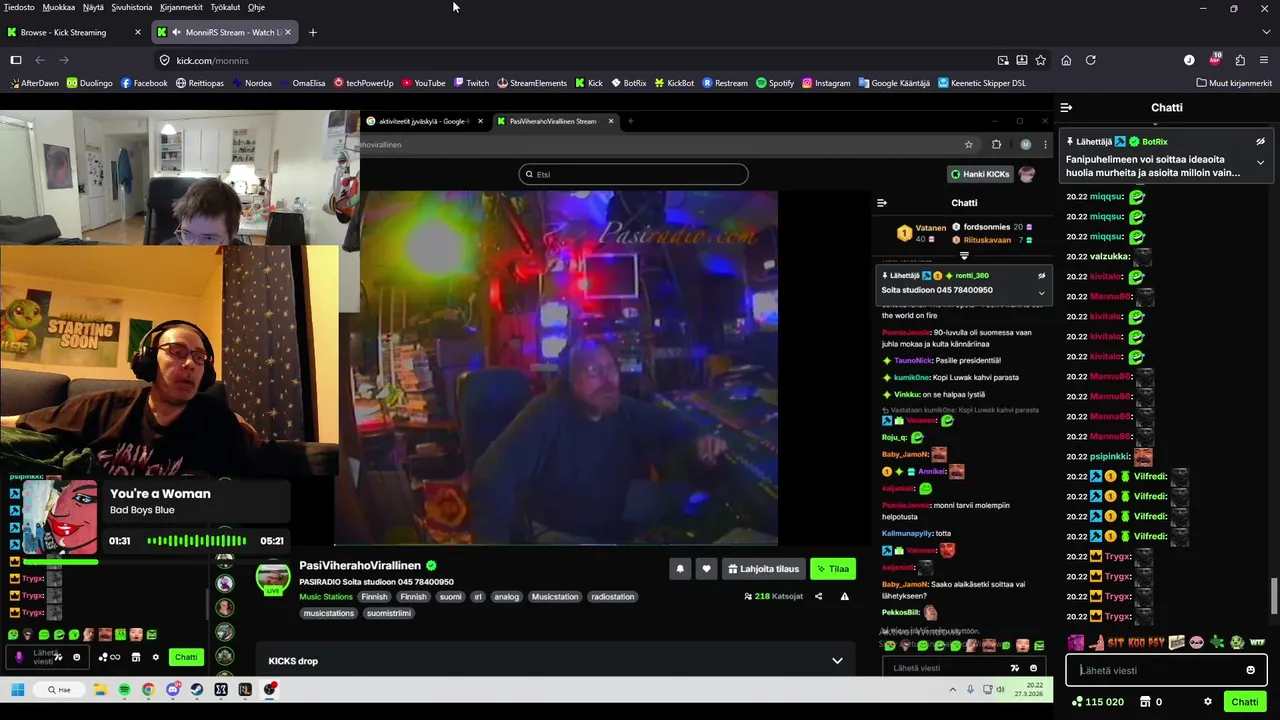Open the Chrome taskbar icon
Screen dimensions: 1280x720
coord(148,689)
